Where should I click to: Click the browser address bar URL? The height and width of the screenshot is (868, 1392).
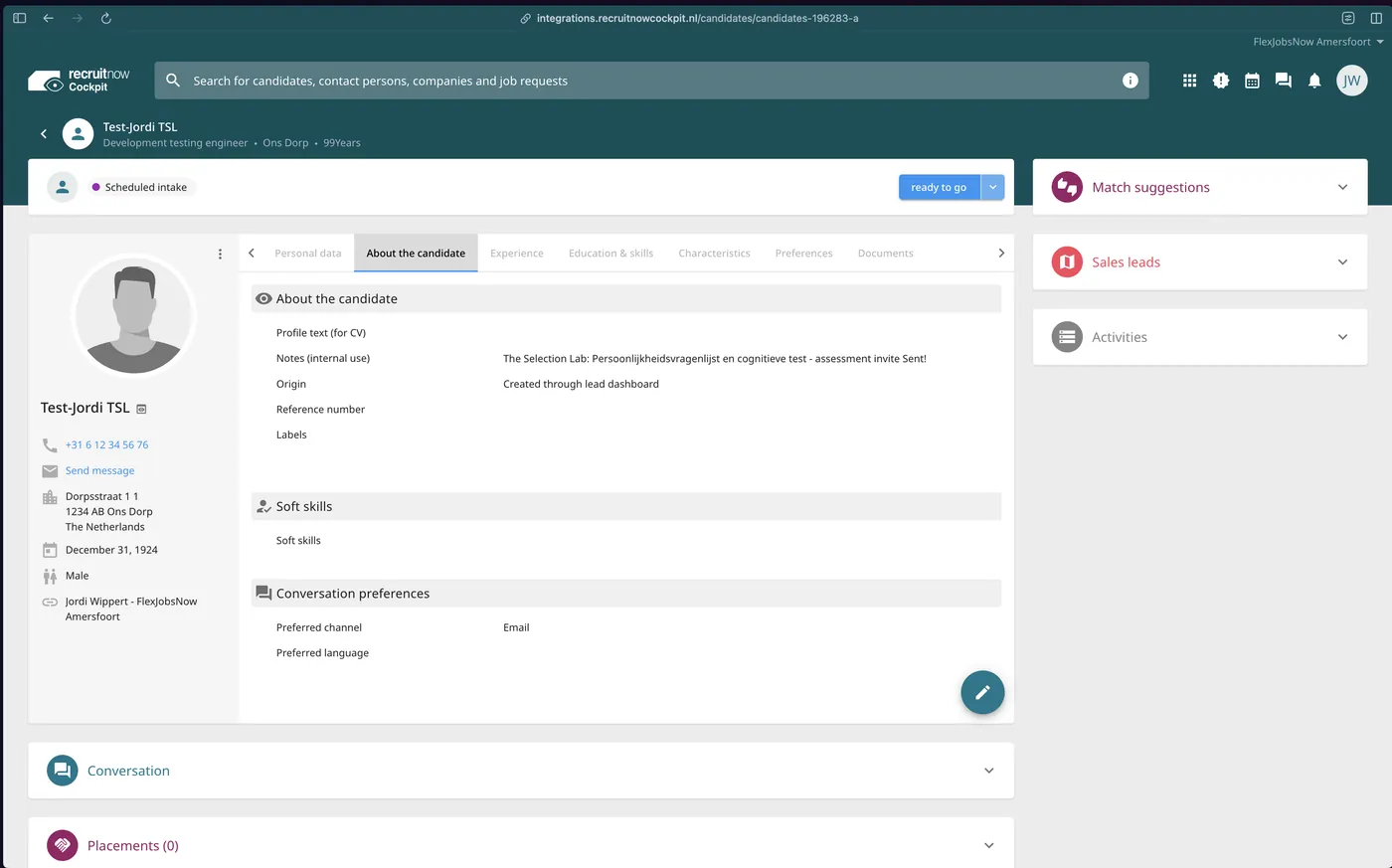697,18
